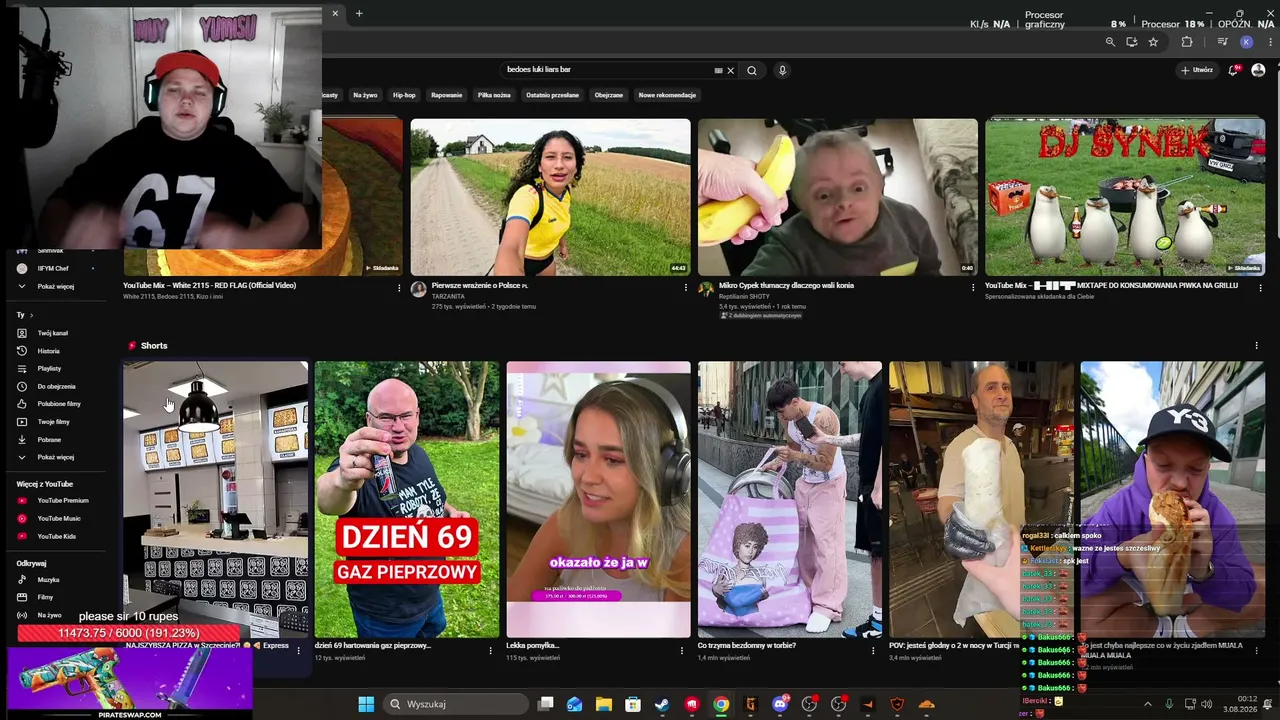Viewport: 1280px width, 720px height.
Task: Open Mikro Cypek tłumaczy video title
Action: (786, 286)
